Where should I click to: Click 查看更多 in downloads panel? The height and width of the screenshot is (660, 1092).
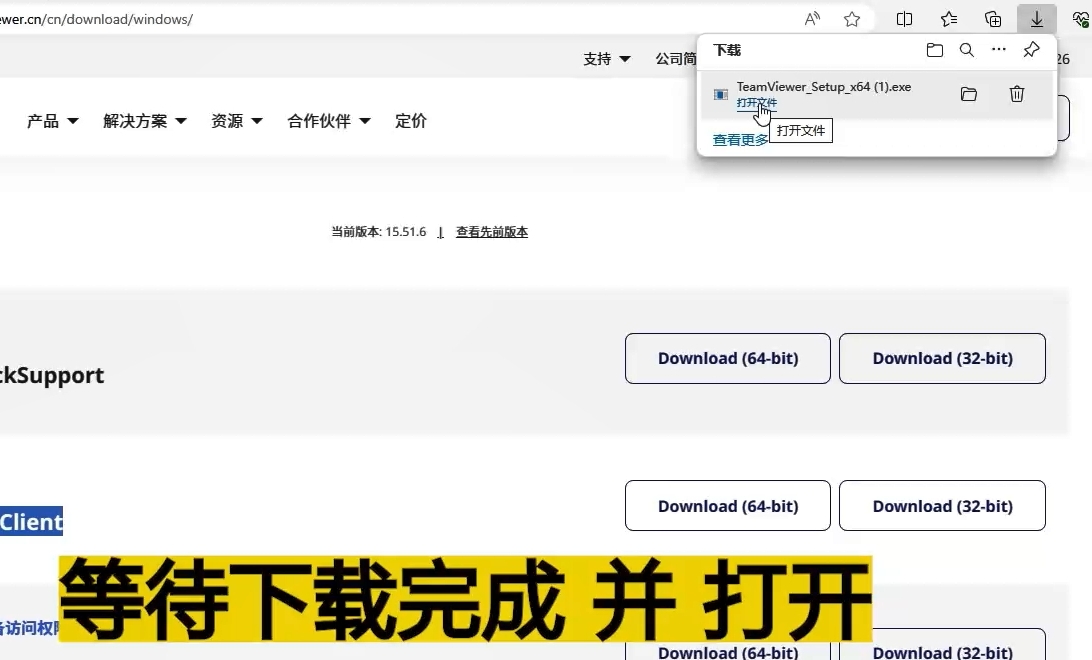740,140
